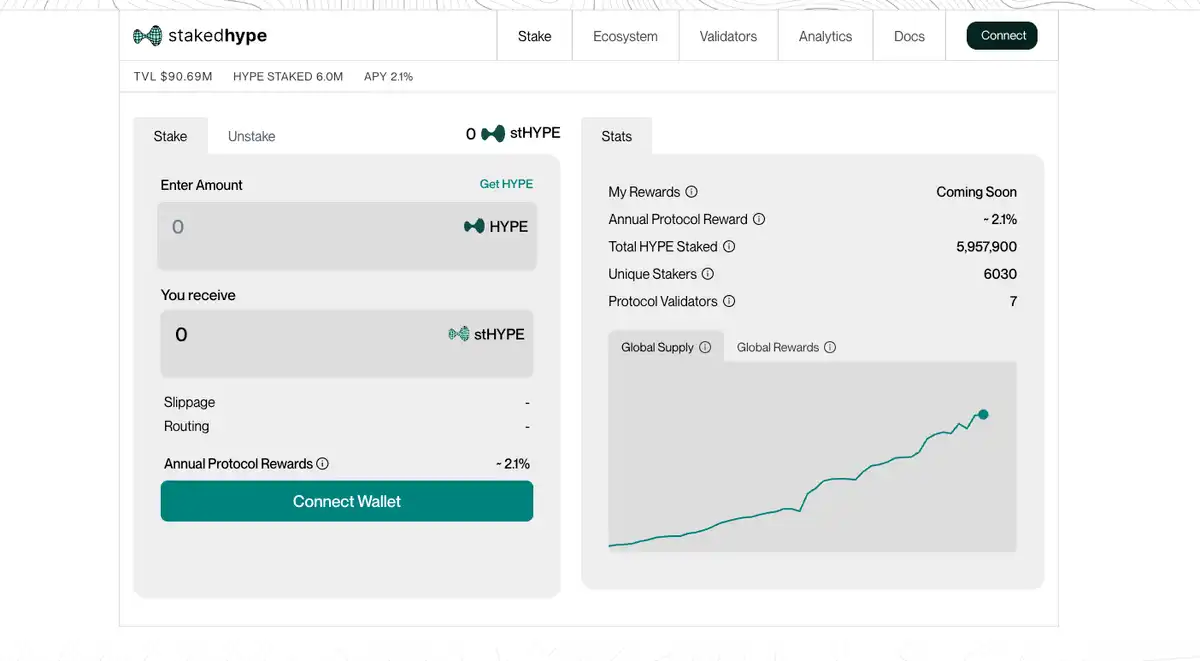Click the info icon next to Unique Stakers
This screenshot has width=1200, height=661.
coord(708,274)
